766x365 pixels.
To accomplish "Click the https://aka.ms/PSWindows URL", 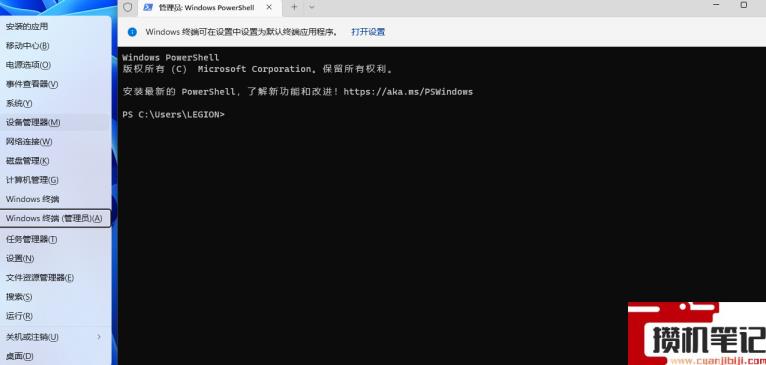I will pos(408,92).
